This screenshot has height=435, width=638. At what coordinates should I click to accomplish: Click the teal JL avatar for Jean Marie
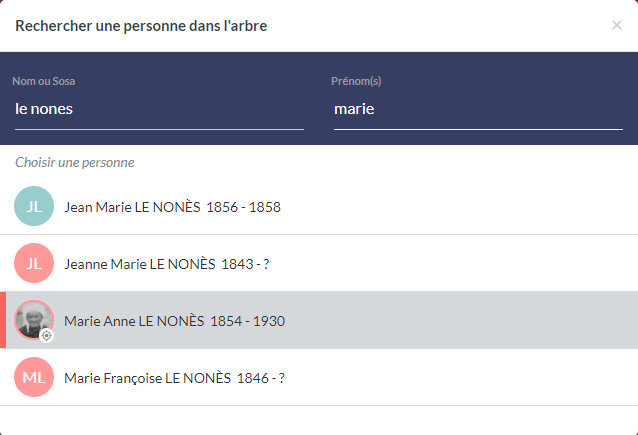point(34,206)
